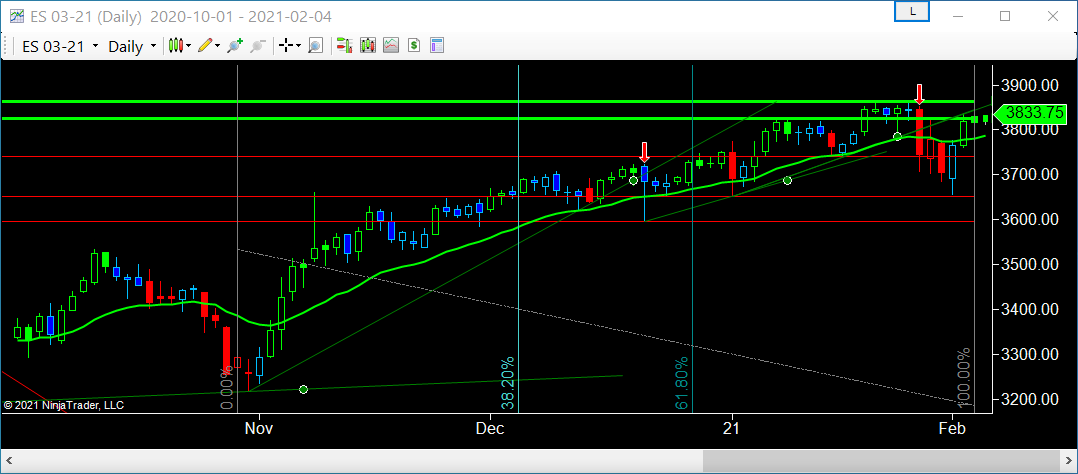
Task: Click the 3200.00 price axis label
Action: pos(1030,399)
